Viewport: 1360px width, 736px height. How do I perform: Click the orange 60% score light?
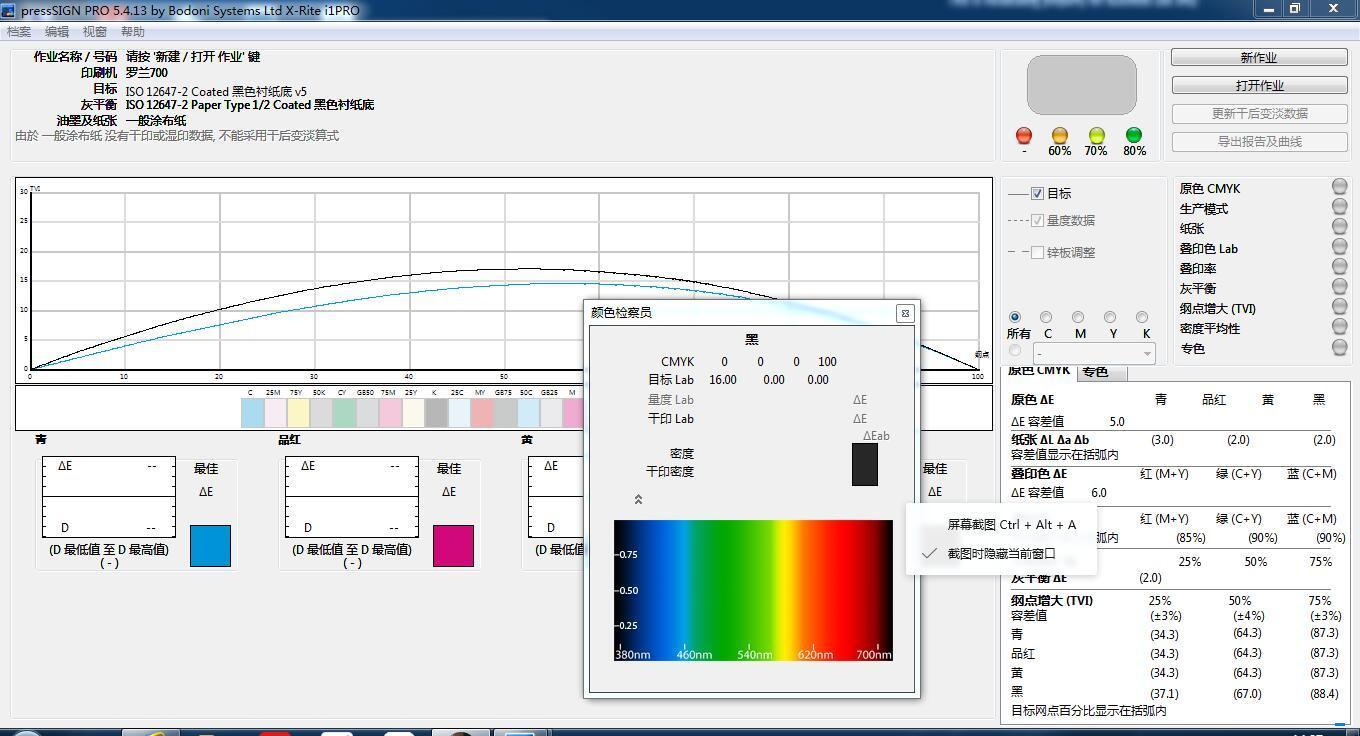[x=1059, y=135]
